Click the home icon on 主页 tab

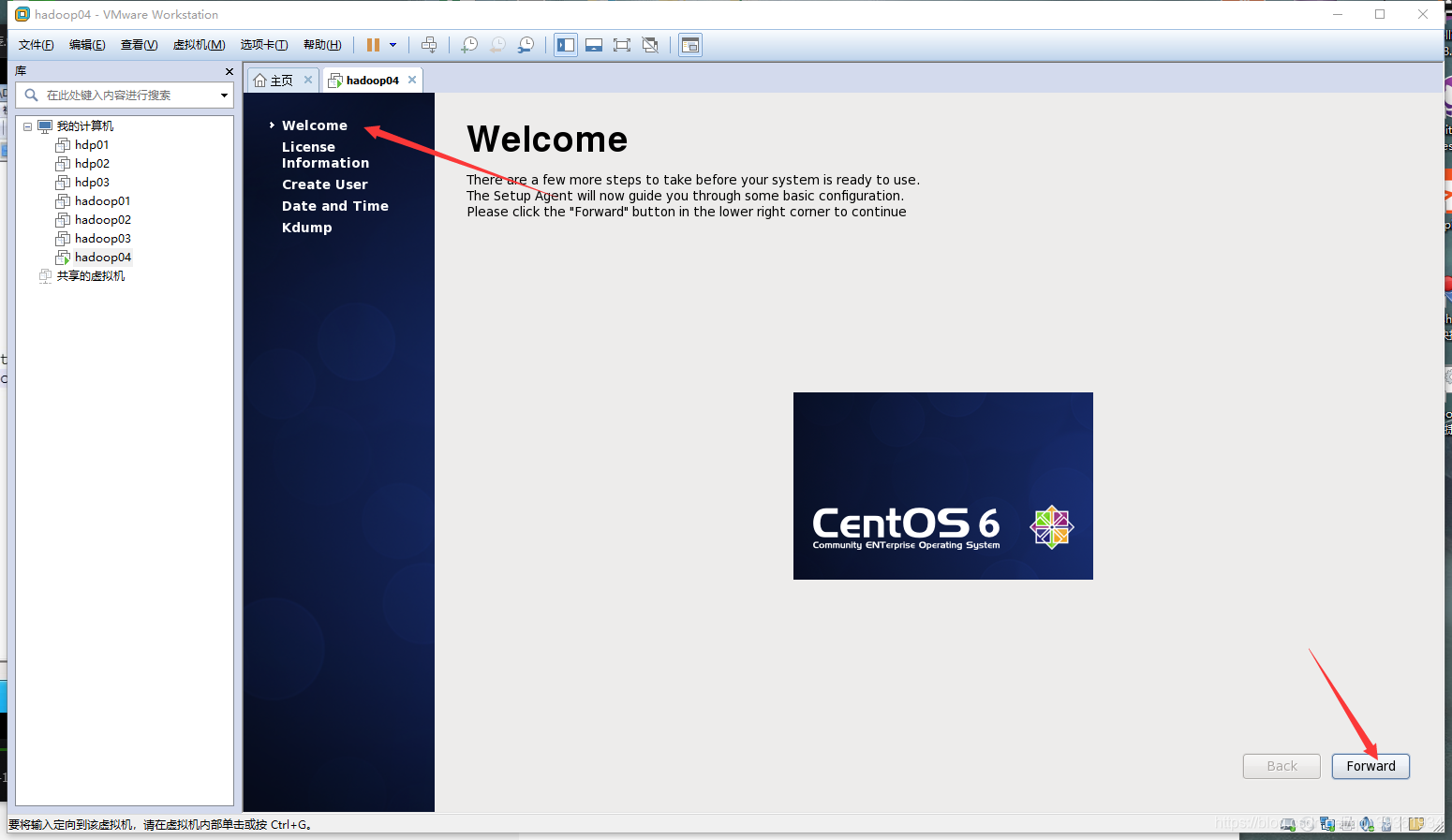260,81
